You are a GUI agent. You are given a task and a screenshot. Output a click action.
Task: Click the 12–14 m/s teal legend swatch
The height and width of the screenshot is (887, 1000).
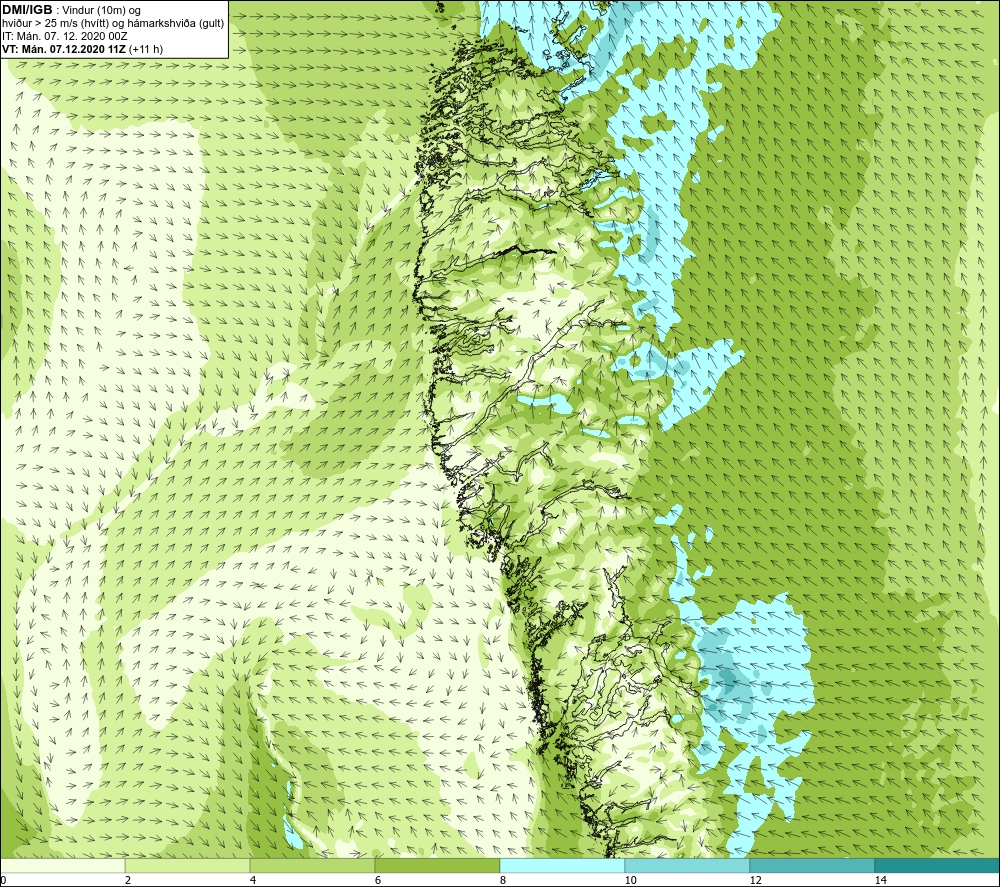pos(812,865)
